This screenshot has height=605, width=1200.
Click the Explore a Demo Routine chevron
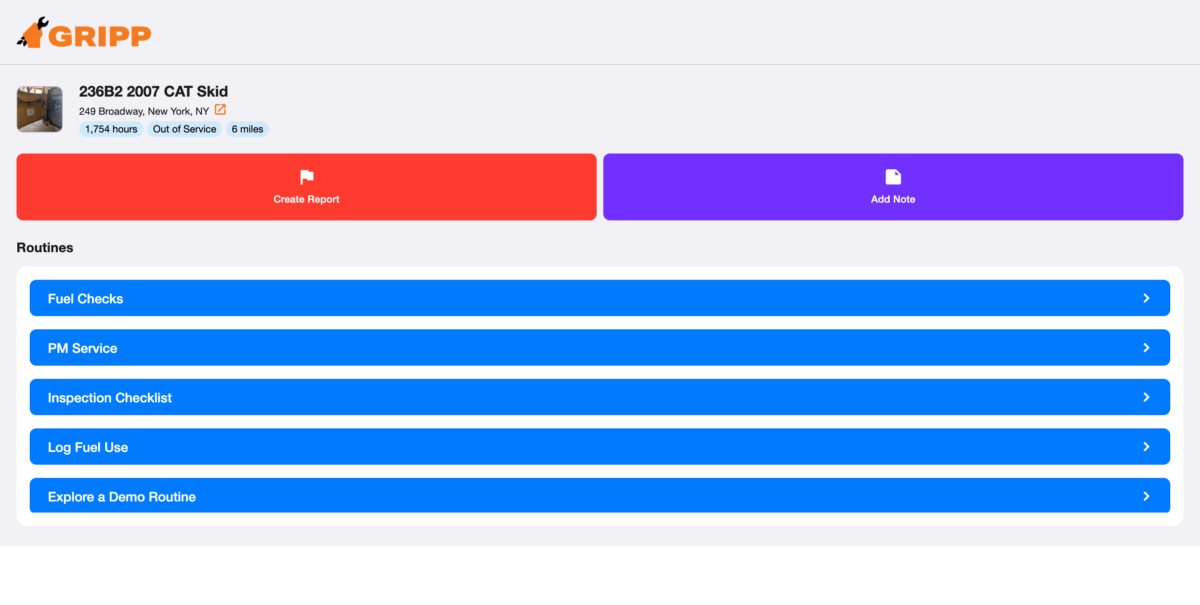[x=1146, y=496]
